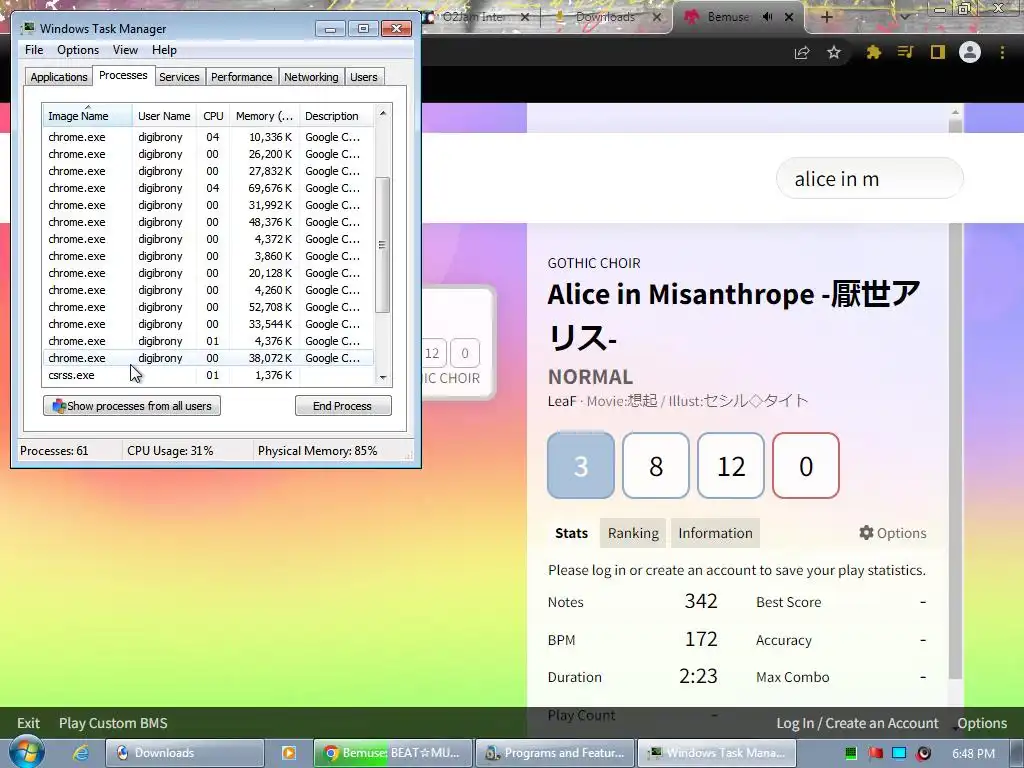The width and height of the screenshot is (1024, 768).
Task: Sort processes by User Name column
Action: (x=164, y=116)
